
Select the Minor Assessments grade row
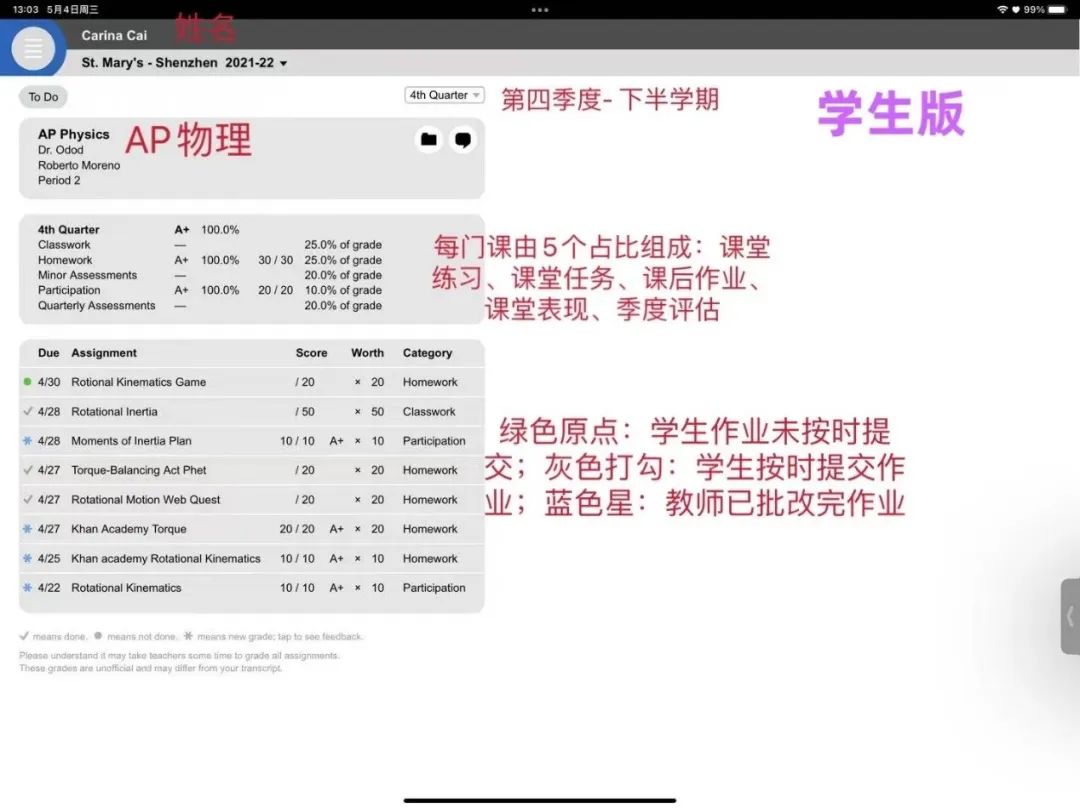[x=209, y=275]
